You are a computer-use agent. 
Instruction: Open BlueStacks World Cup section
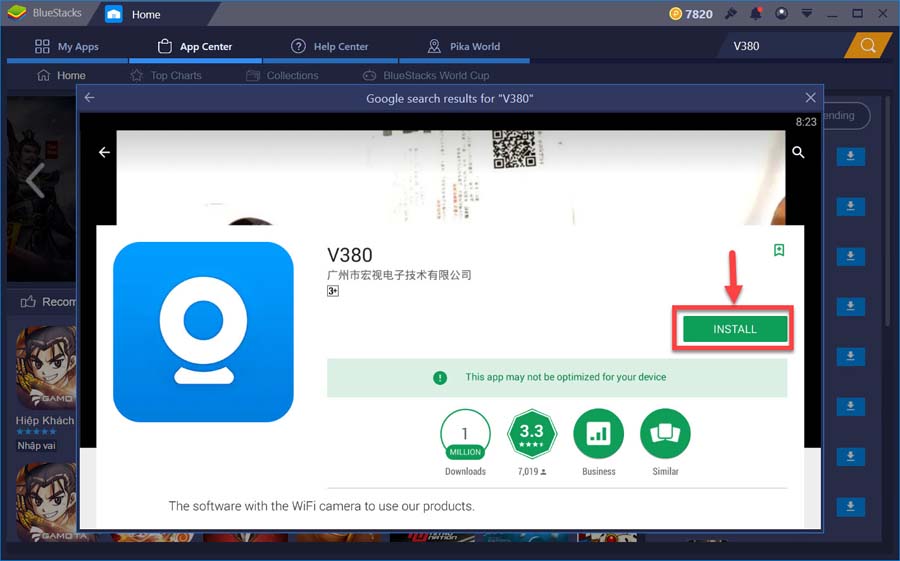(x=426, y=75)
